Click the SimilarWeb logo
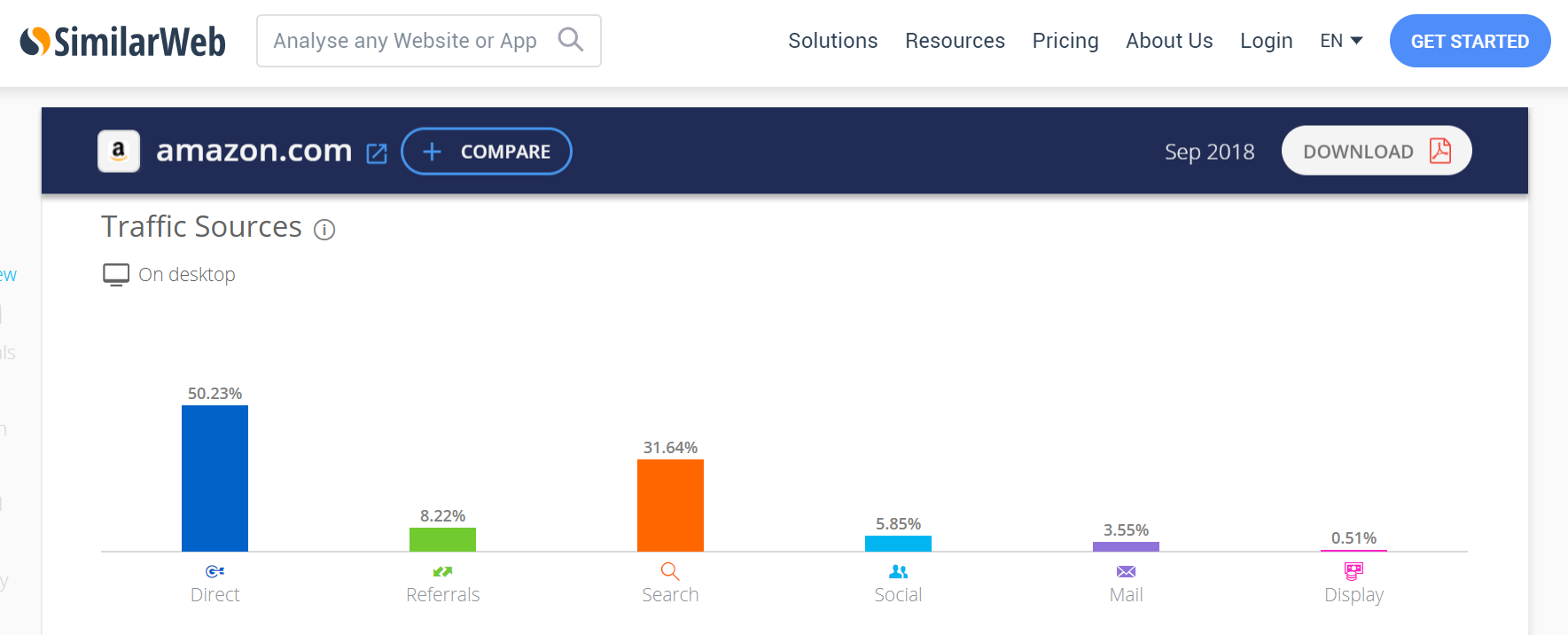This screenshot has width=1568, height=635. coord(123,42)
